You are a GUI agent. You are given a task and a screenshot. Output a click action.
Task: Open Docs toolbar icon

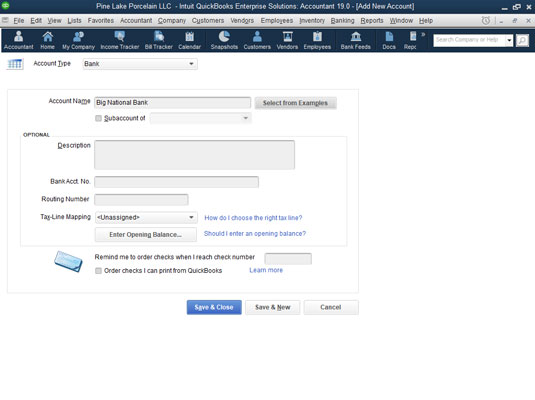[389, 40]
